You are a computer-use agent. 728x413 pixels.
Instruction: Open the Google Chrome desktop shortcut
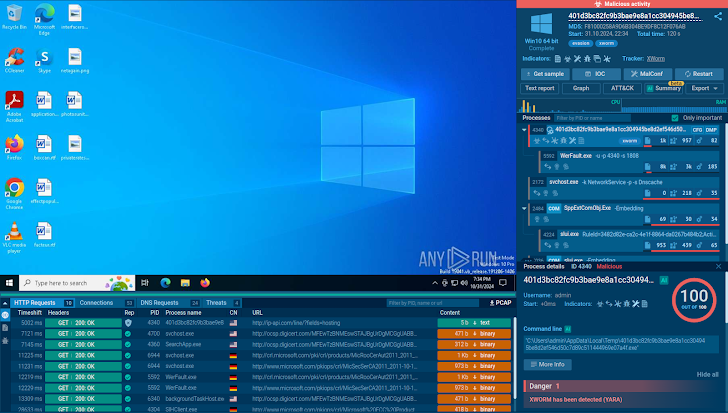pyautogui.click(x=14, y=188)
